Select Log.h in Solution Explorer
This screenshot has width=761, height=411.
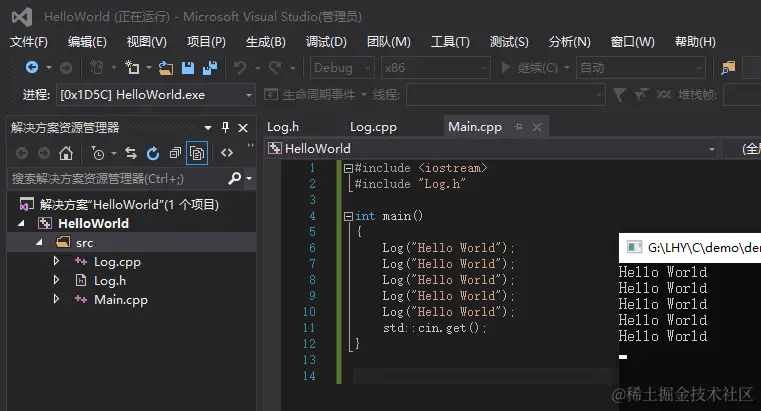(x=110, y=280)
